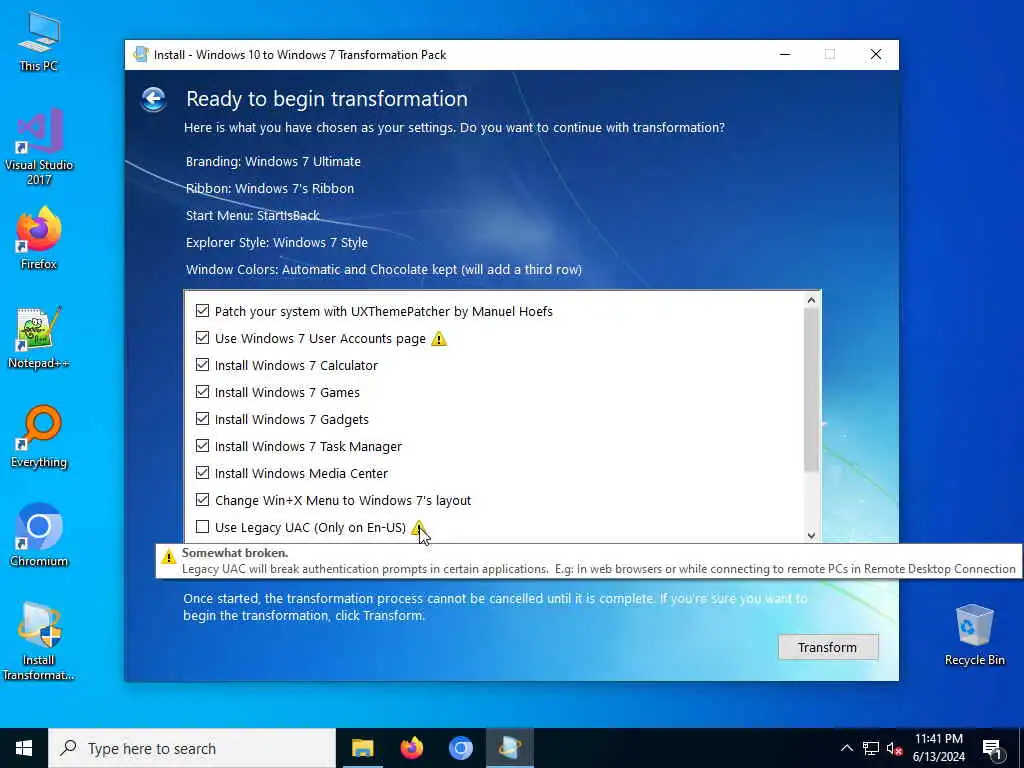This screenshot has height=768, width=1024.
Task: Uncheck Install Windows Media Center
Action: coord(202,473)
